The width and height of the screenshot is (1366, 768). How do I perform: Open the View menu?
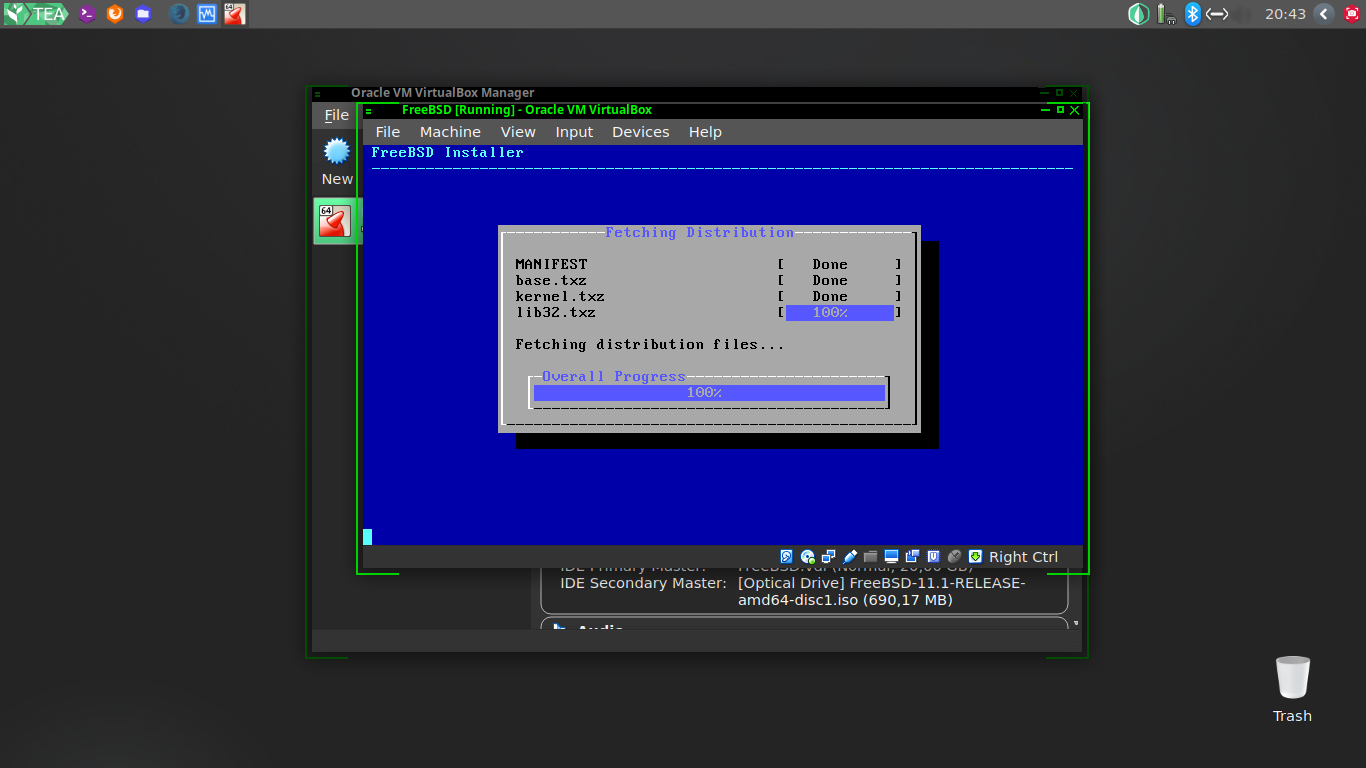pos(518,132)
